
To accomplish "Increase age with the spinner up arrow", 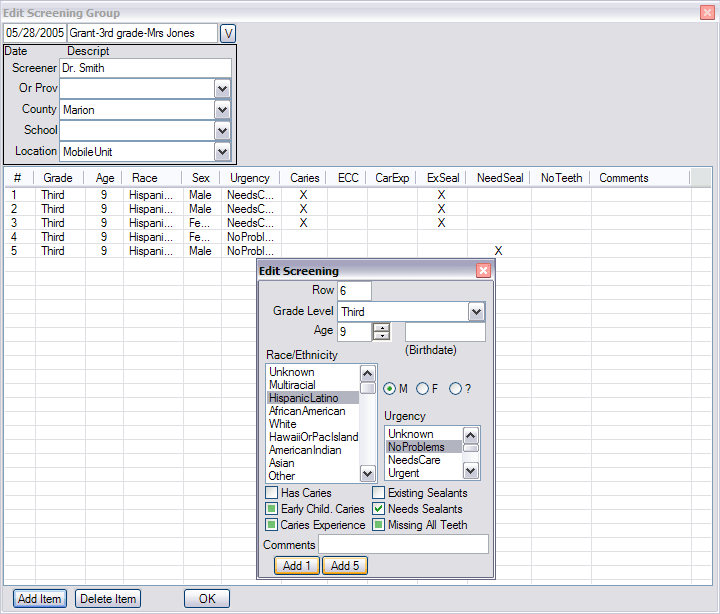I will tap(381, 327).
